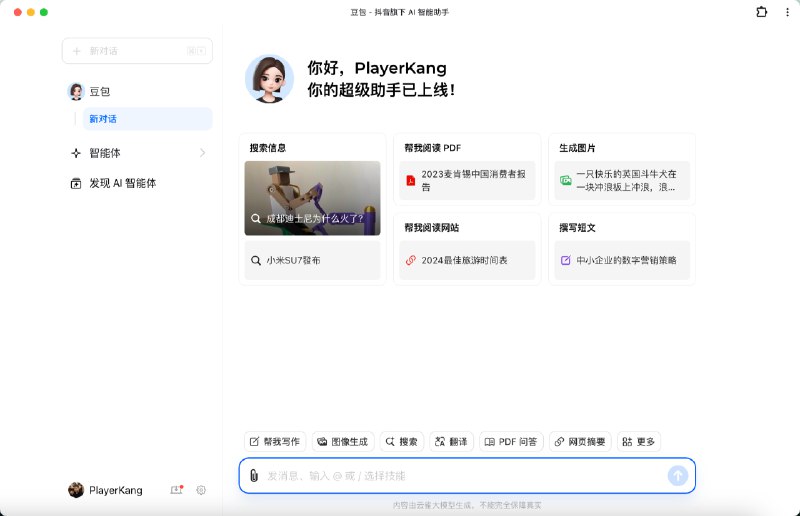
Task: Open the notifications inbox icon
Action: [x=177, y=490]
